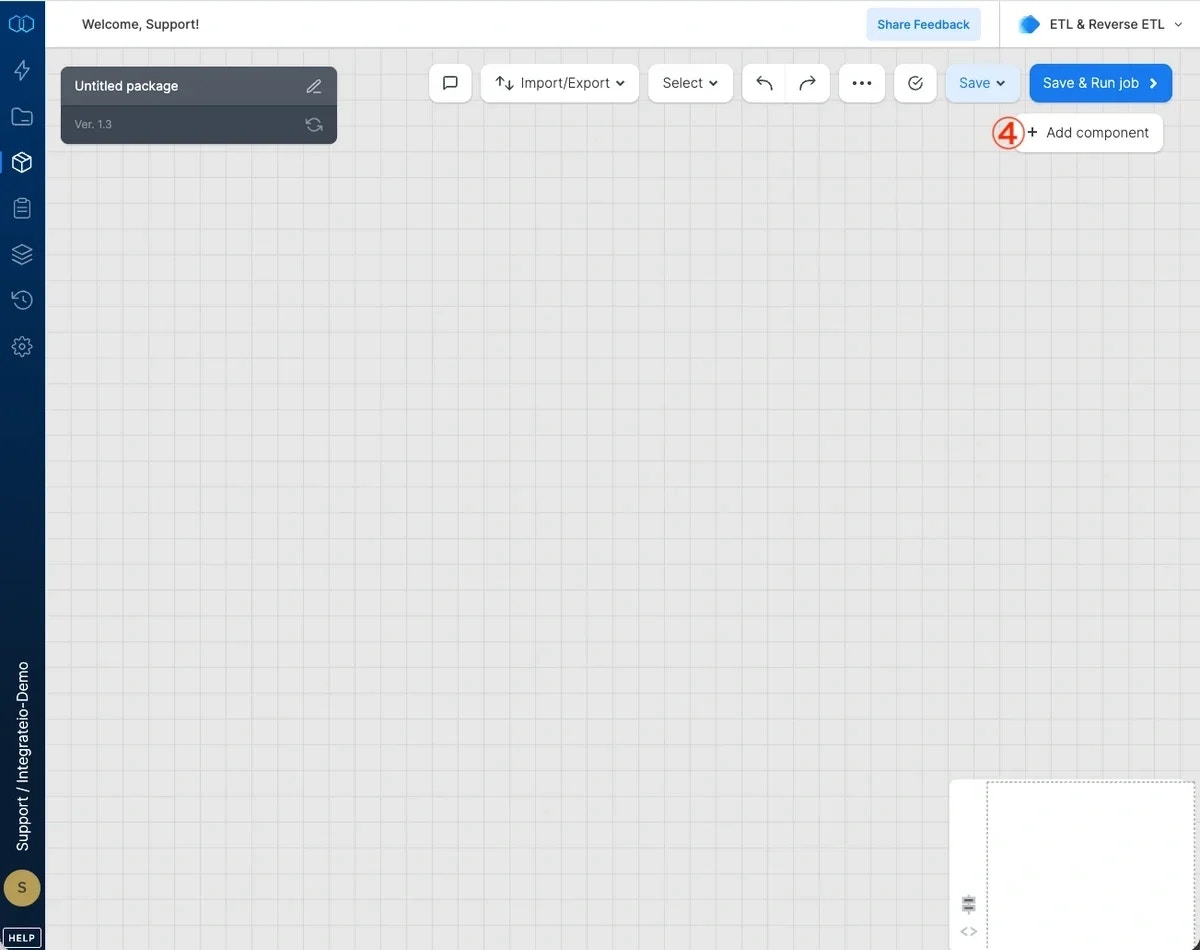This screenshot has height=950, width=1200.
Task: Open the activity lightning icon in sidebar
Action: point(22,70)
